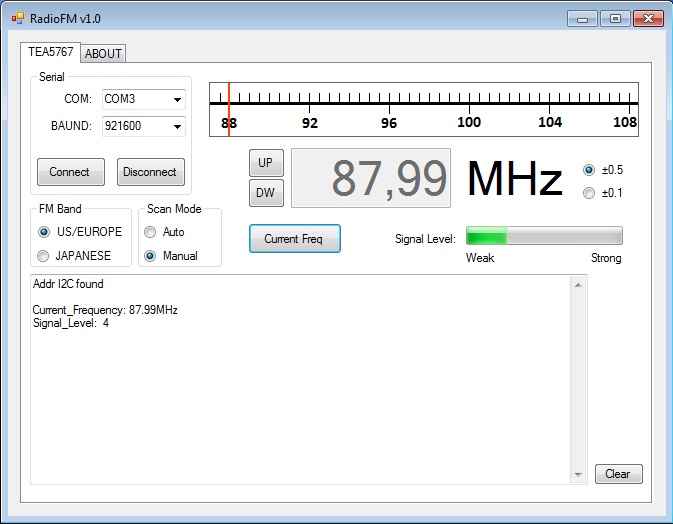Click the 92 label on frequency scale
673x524 pixels.
click(309, 123)
